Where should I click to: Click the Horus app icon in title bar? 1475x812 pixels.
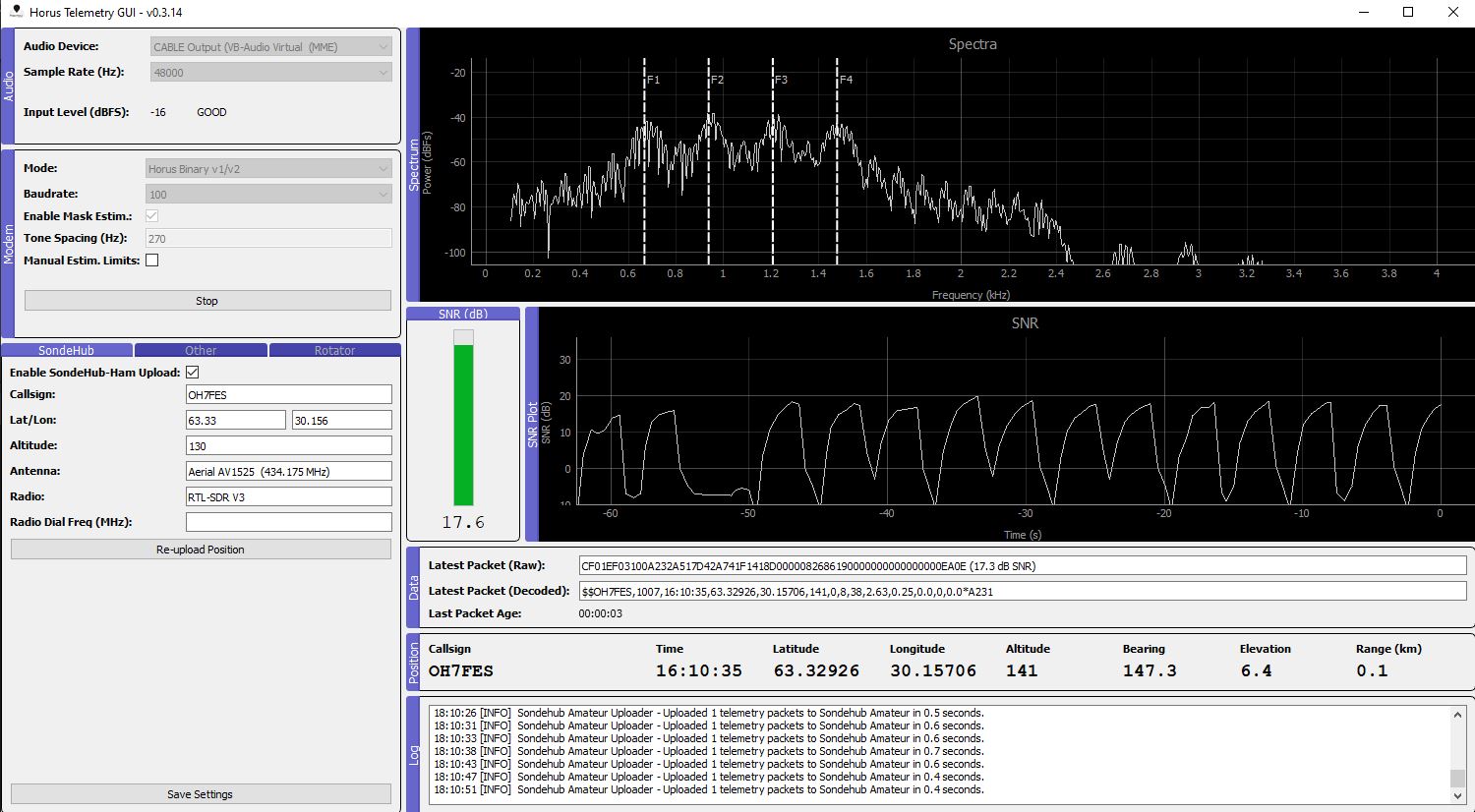(x=15, y=12)
